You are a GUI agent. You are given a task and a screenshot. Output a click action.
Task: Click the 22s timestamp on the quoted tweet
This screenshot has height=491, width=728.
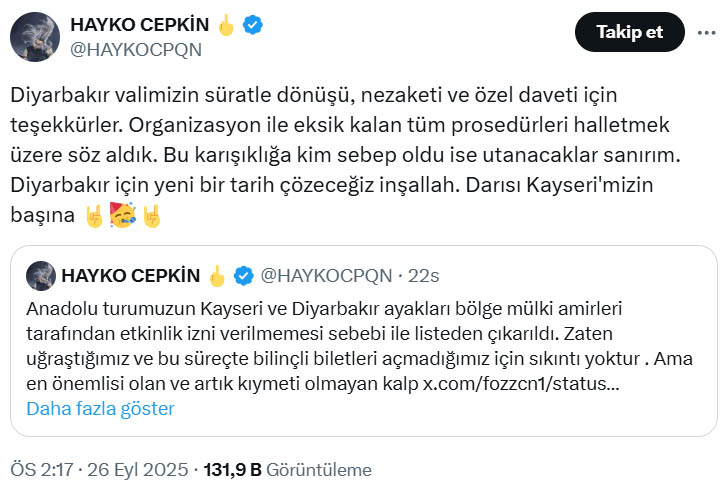[x=426, y=275]
